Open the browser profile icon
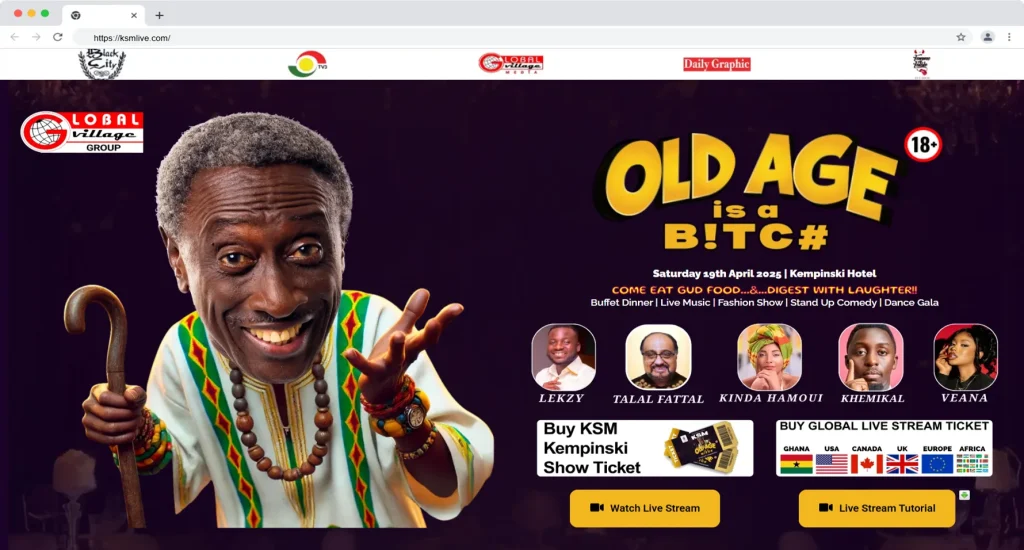Viewport: 1024px width, 550px height. pos(987,37)
